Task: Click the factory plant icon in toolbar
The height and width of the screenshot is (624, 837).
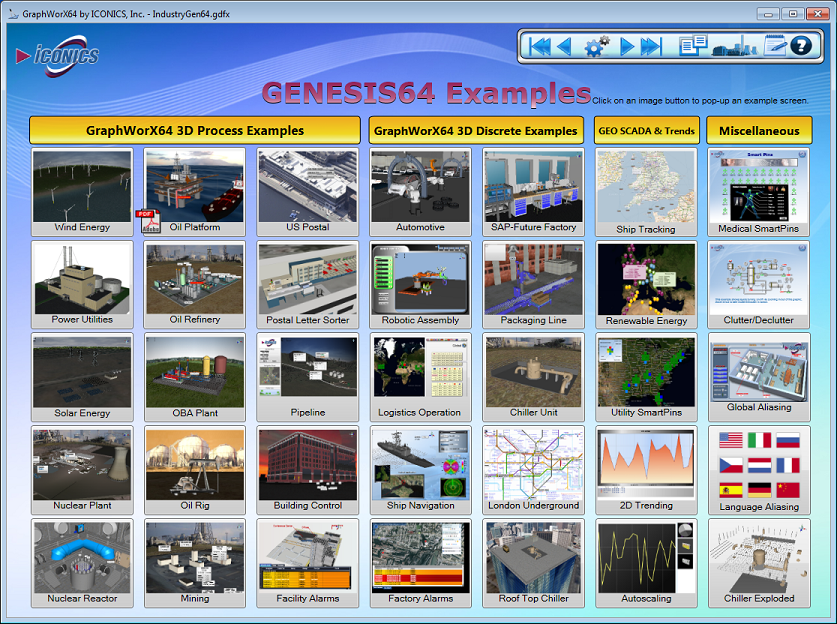Action: coord(735,46)
